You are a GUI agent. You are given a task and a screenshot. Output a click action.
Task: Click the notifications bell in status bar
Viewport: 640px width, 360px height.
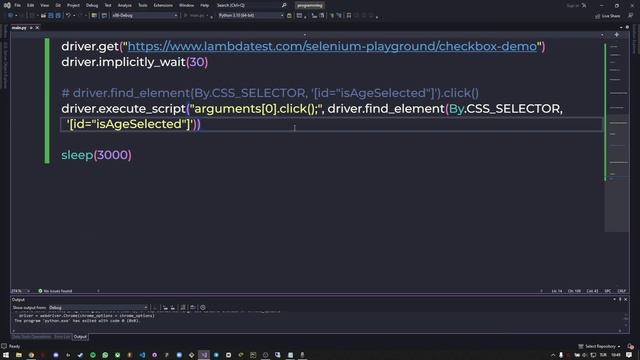coord(631,346)
